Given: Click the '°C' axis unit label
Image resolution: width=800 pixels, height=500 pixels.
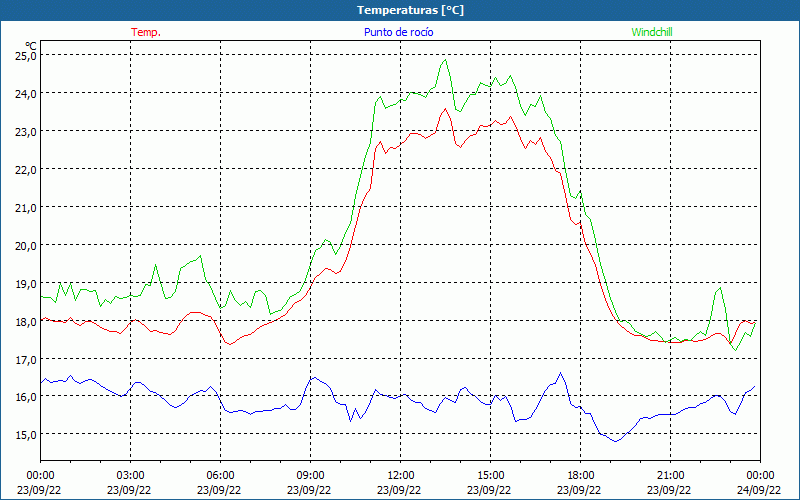Looking at the screenshot, I should point(31,46).
